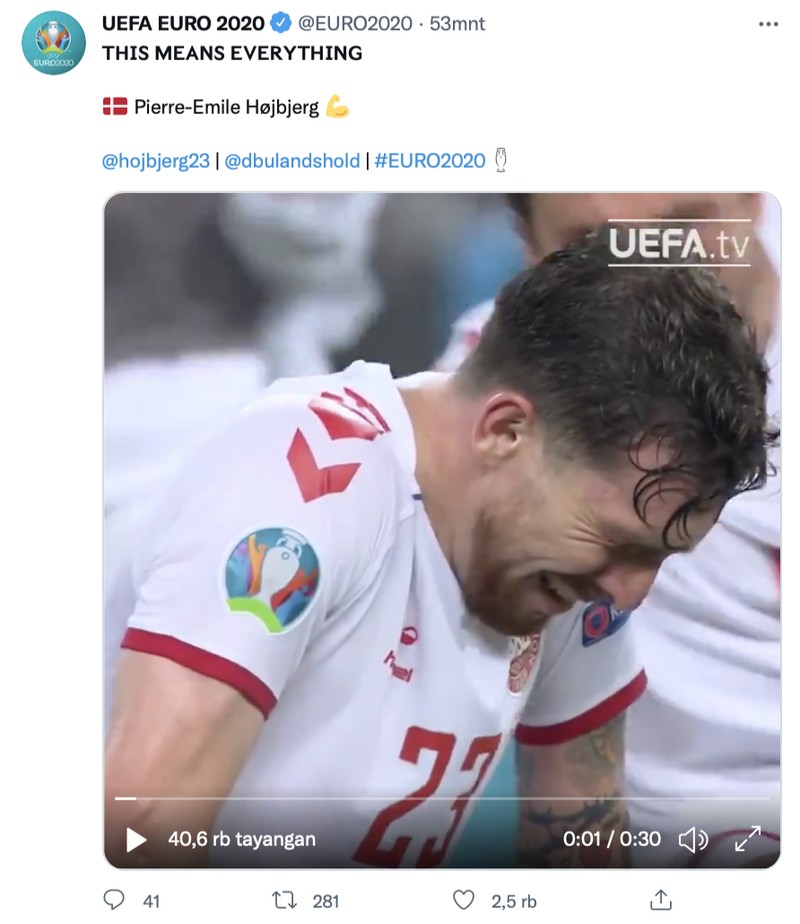
Task: Click the video progress bar
Action: tap(440, 800)
